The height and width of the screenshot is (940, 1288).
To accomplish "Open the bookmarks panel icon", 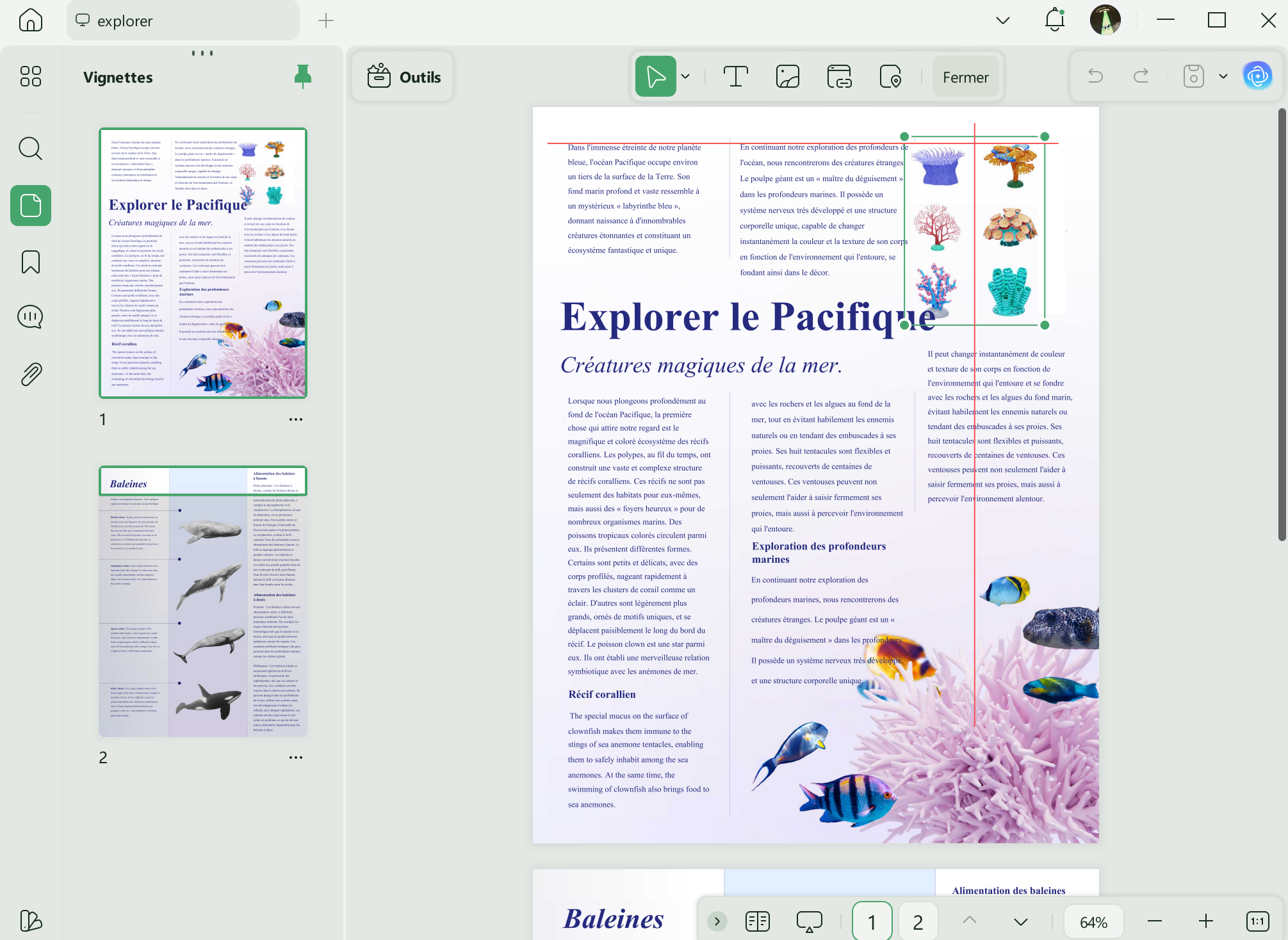I will click(x=30, y=262).
